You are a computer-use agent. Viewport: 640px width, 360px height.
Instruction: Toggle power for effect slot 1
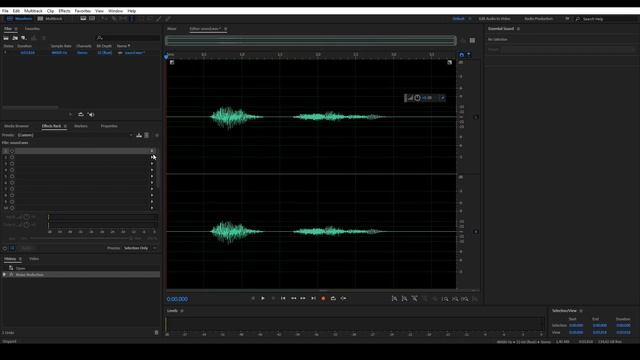[12, 151]
